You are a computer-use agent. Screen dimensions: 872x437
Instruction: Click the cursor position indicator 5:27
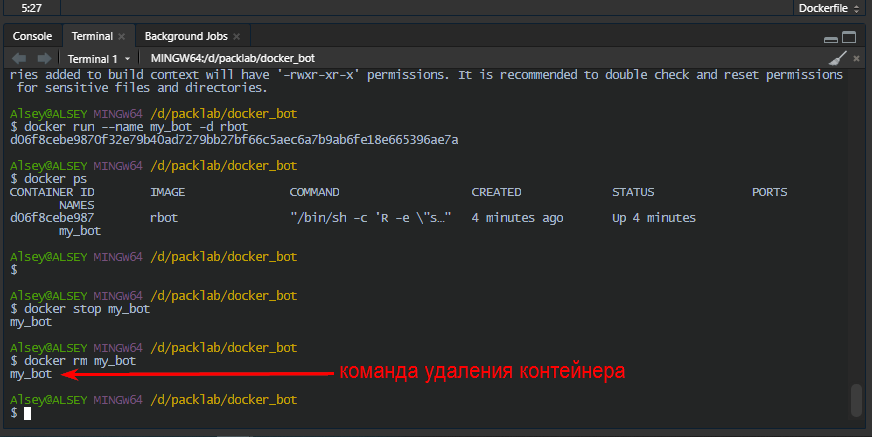(x=32, y=8)
